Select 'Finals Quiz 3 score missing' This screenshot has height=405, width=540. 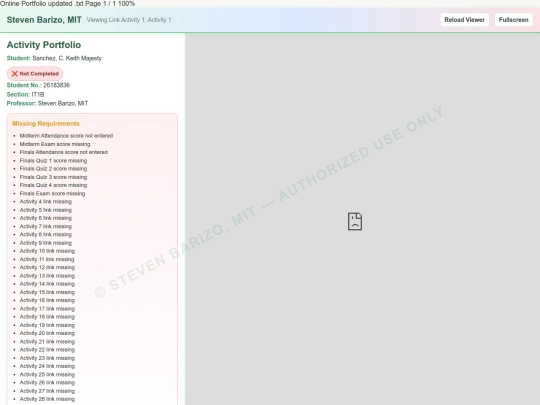click(53, 177)
